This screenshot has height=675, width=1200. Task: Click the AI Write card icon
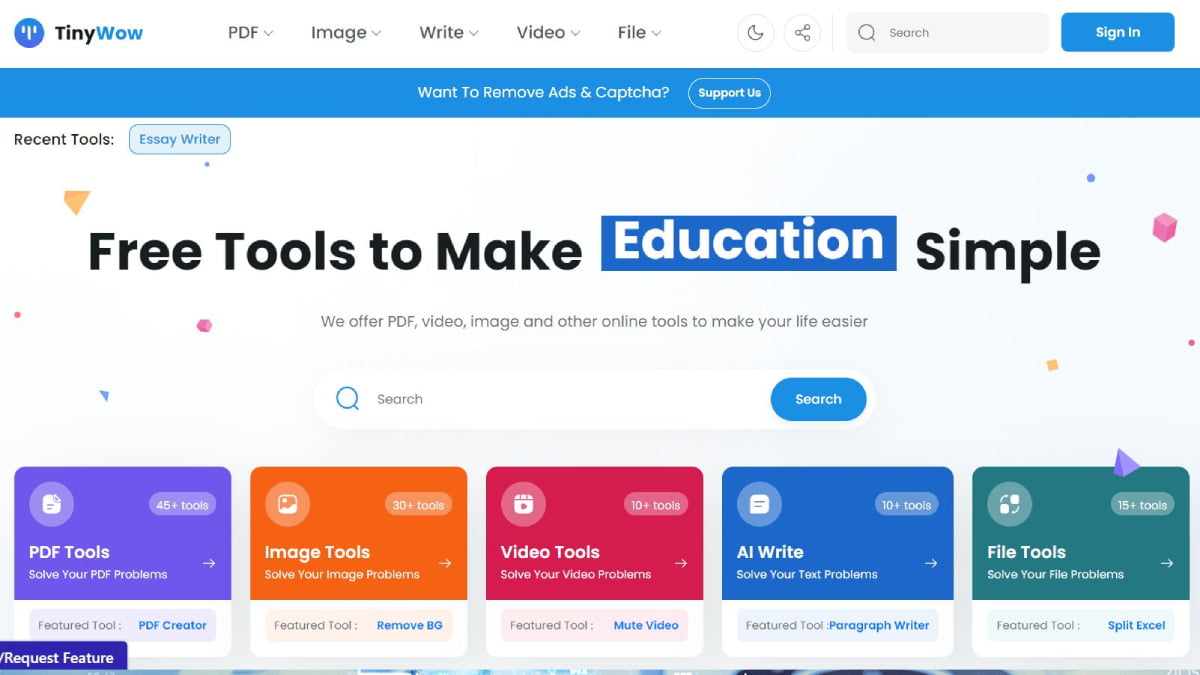pyautogui.click(x=759, y=505)
